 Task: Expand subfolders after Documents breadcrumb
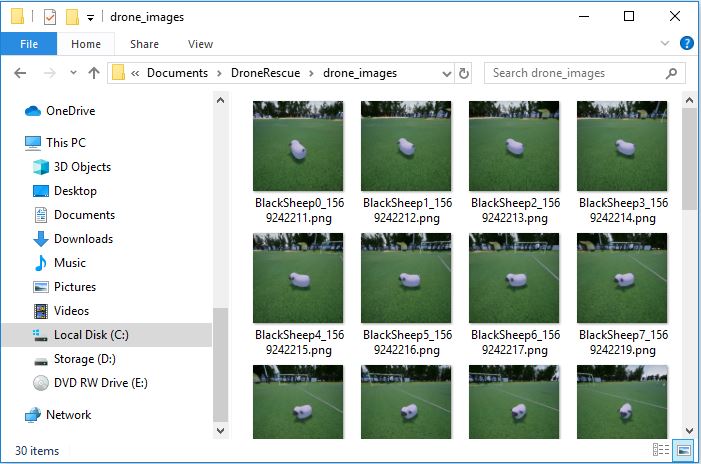[x=219, y=73]
